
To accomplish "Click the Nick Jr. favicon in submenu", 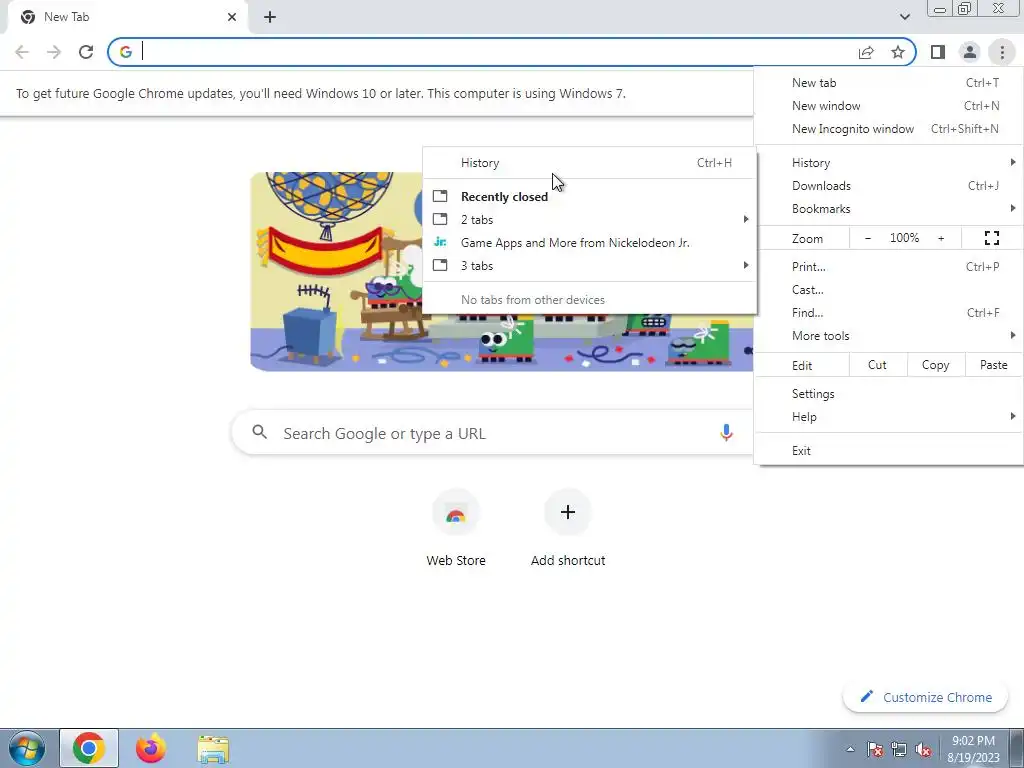I will point(440,242).
